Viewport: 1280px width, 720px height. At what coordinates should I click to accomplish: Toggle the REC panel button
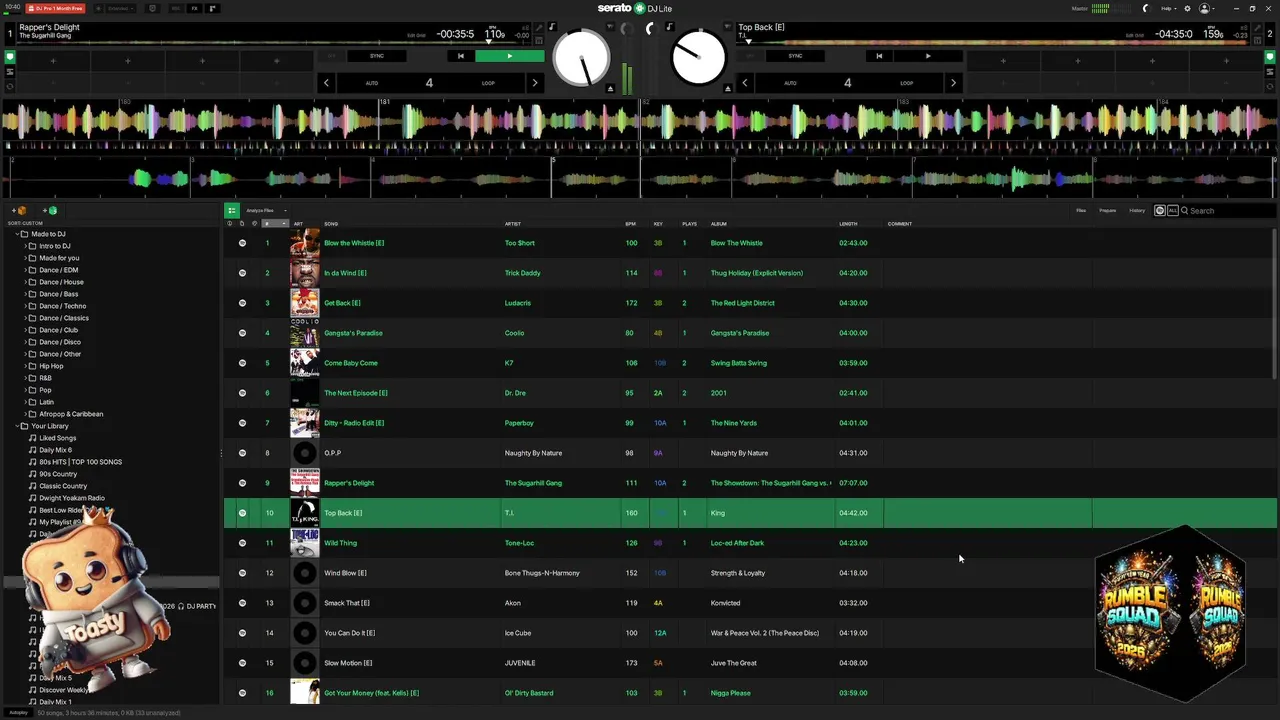[176, 8]
